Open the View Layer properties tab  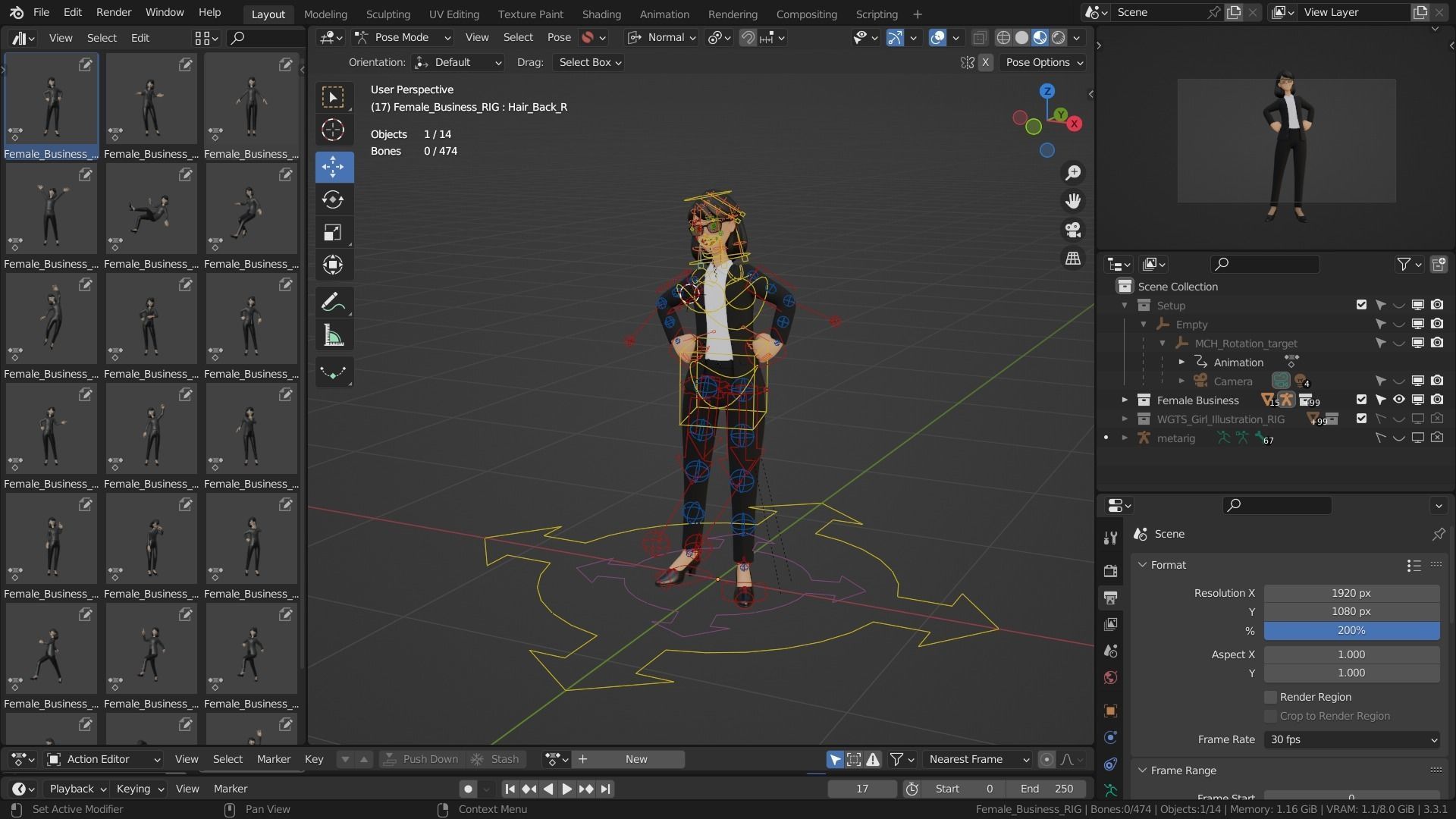1111,624
